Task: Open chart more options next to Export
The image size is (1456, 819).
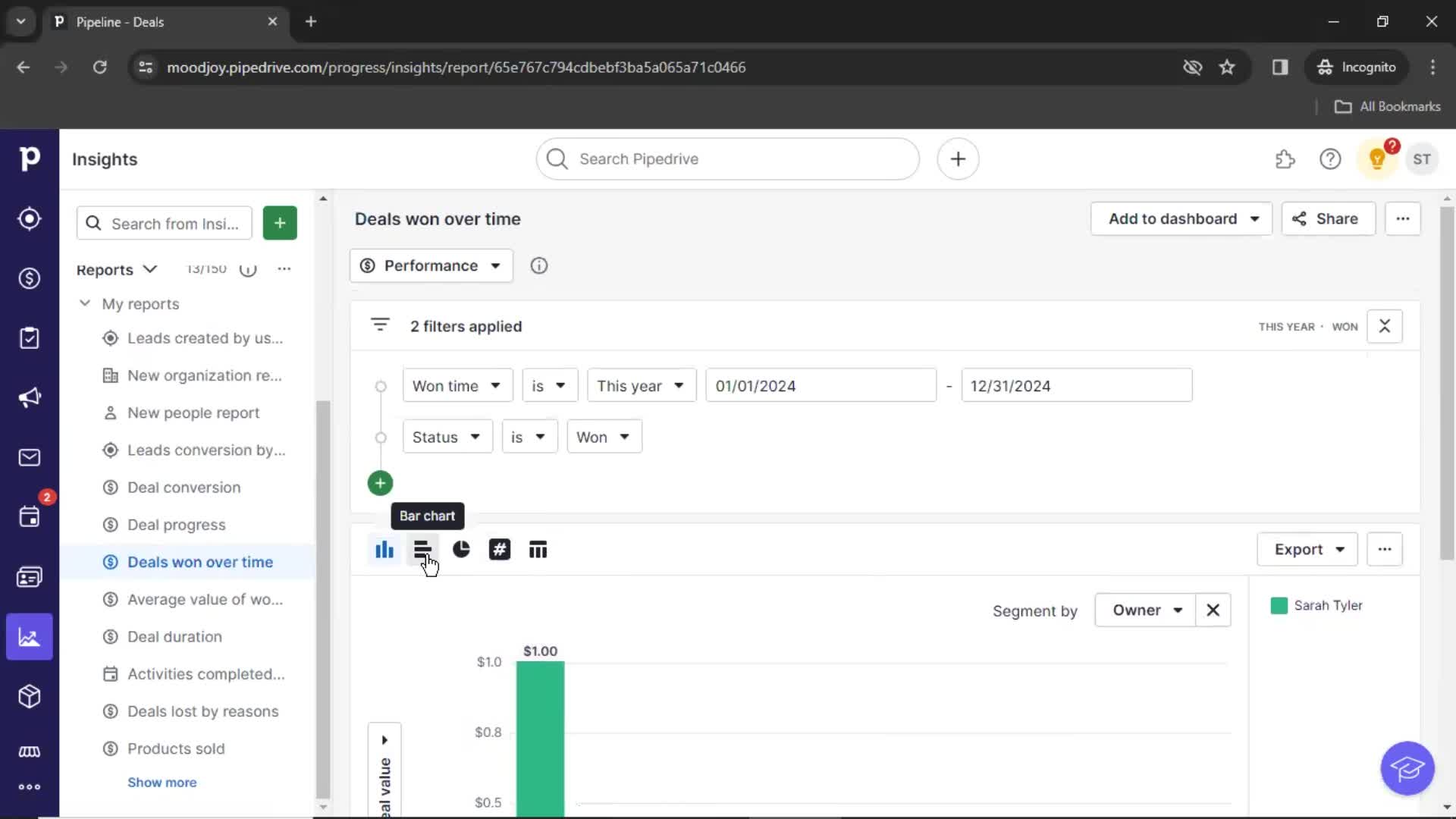Action: [1385, 550]
